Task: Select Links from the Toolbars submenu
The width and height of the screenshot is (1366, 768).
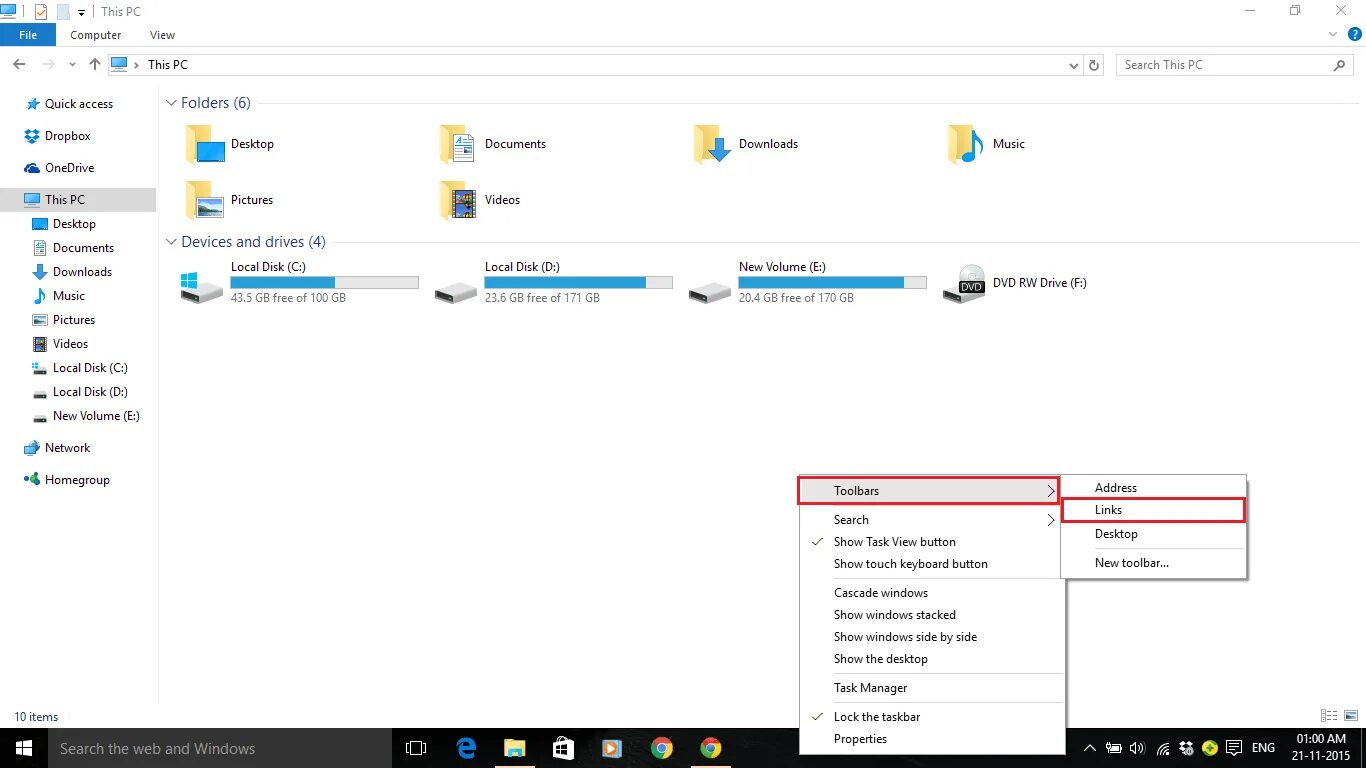Action: (x=1108, y=510)
